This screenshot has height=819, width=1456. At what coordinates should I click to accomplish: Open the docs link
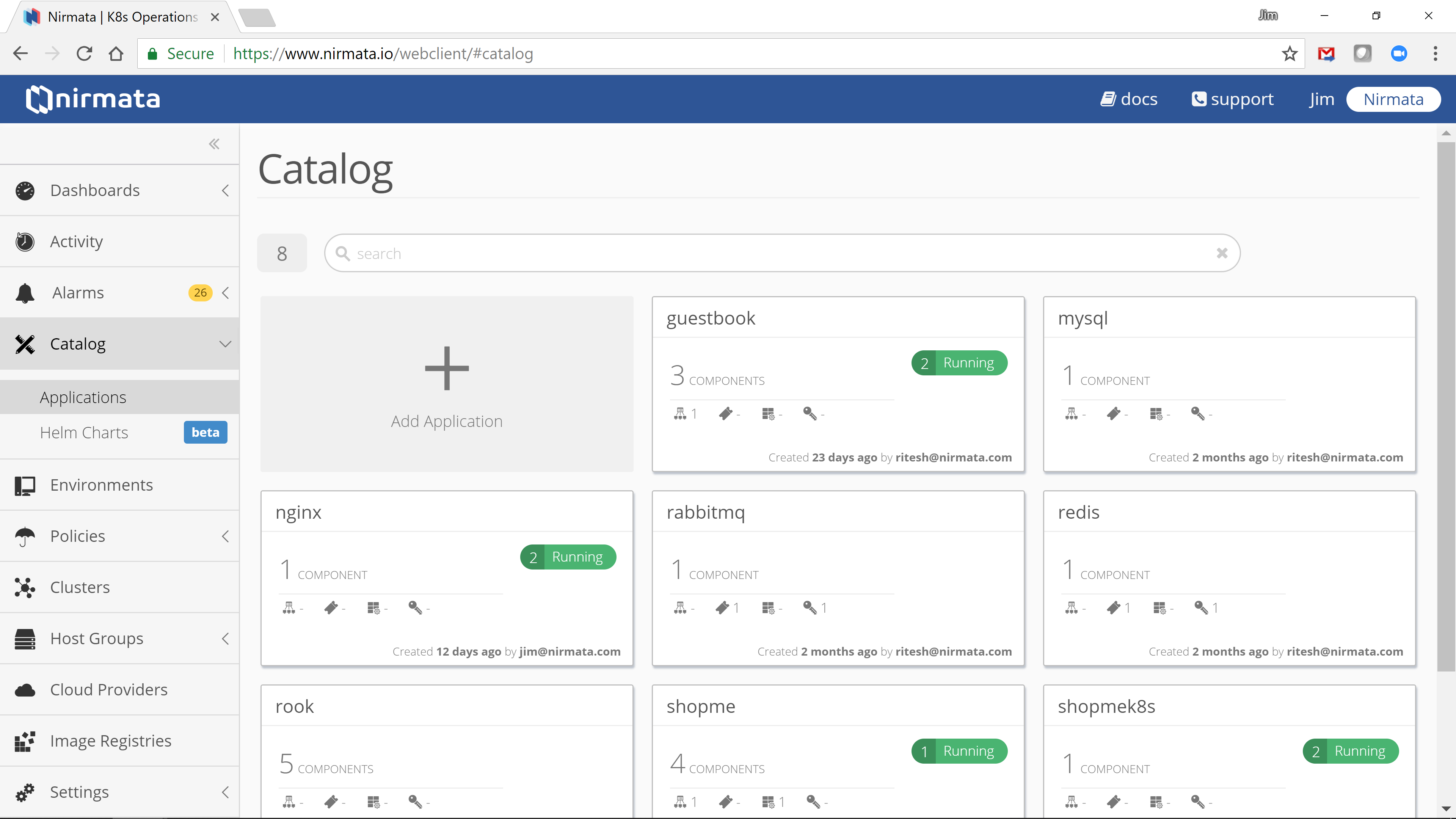point(1129,99)
